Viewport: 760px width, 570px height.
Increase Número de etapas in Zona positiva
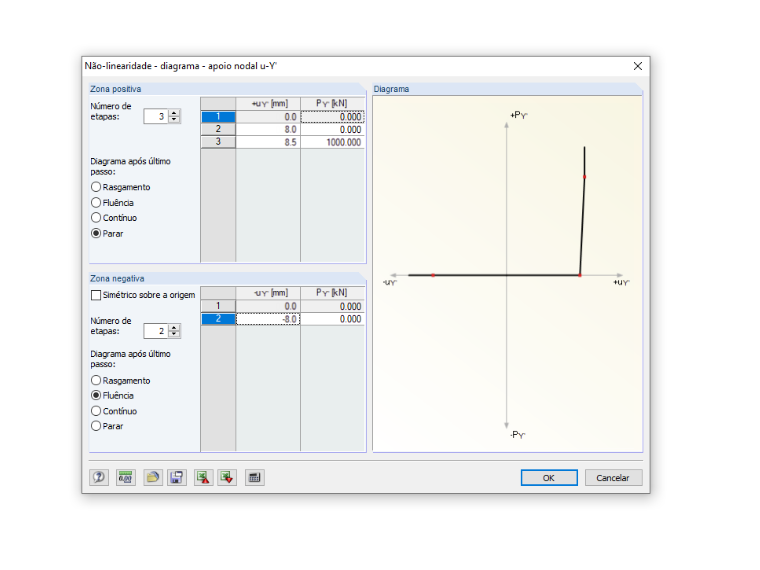[x=174, y=113]
